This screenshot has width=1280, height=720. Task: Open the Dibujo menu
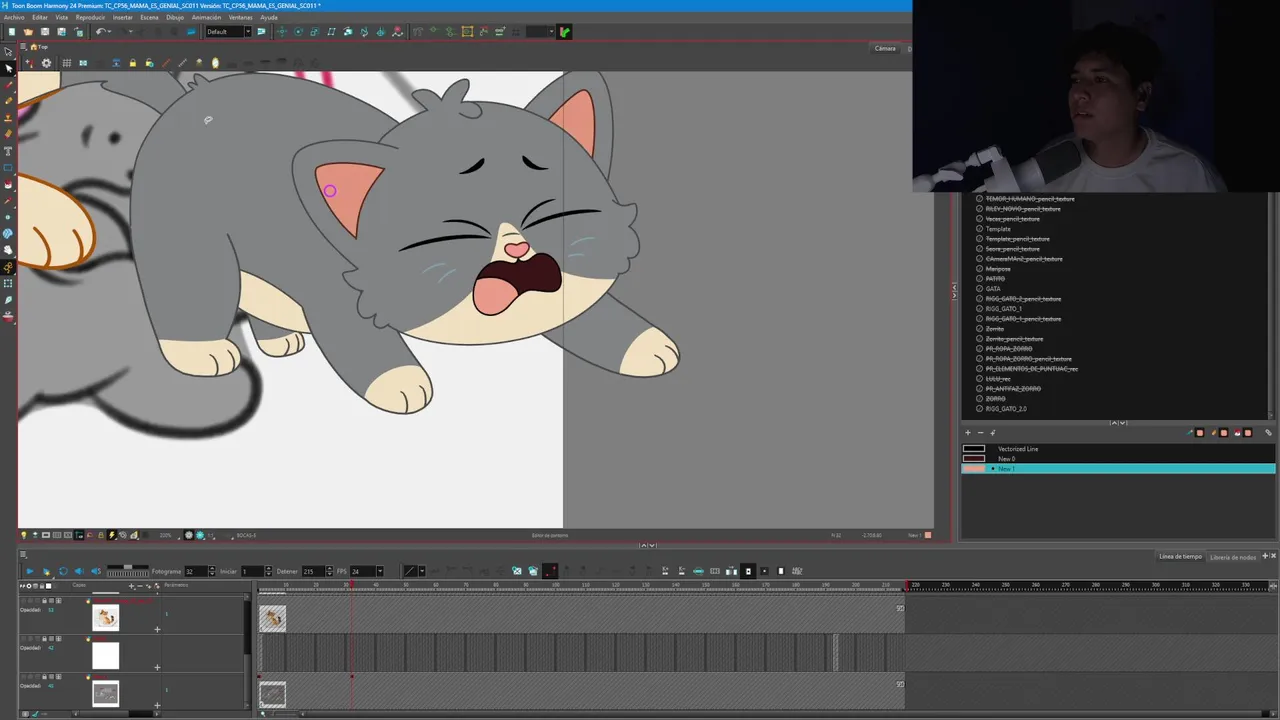coord(175,17)
